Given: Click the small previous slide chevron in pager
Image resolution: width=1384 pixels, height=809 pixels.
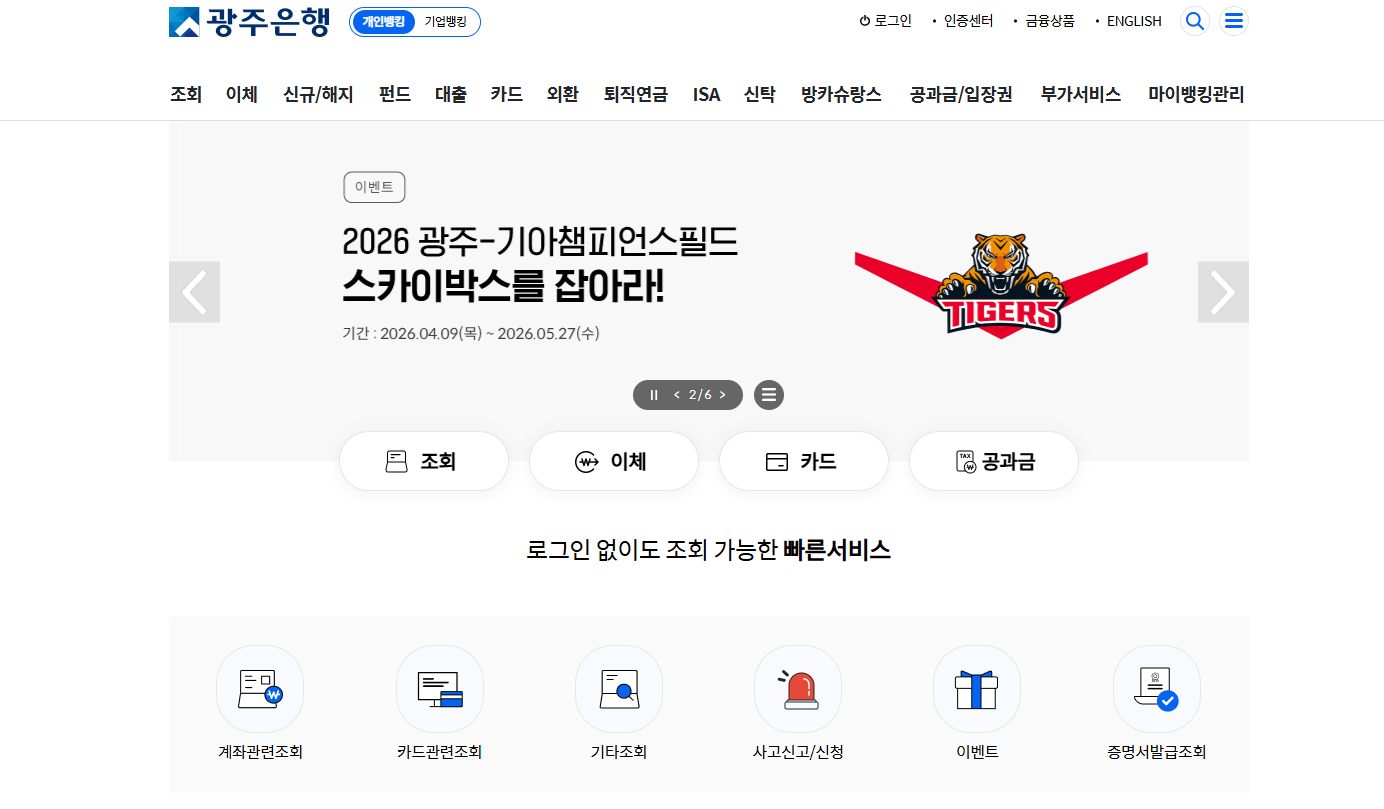Looking at the screenshot, I should click(x=677, y=395).
